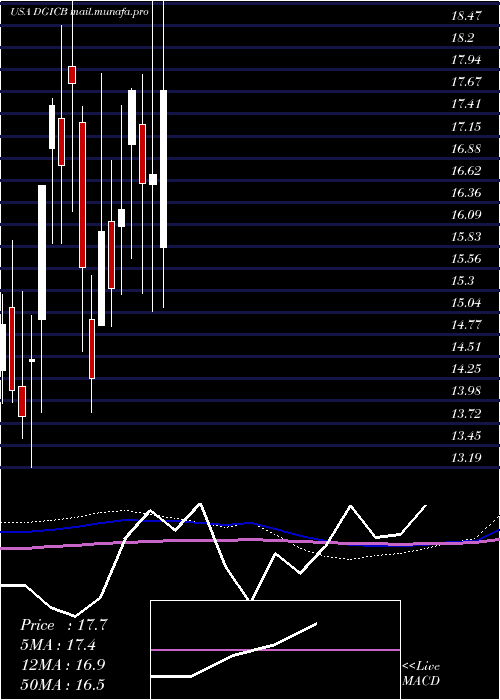
Task: Click the 15.04 price axis label
Action: pyautogui.click(x=466, y=304)
